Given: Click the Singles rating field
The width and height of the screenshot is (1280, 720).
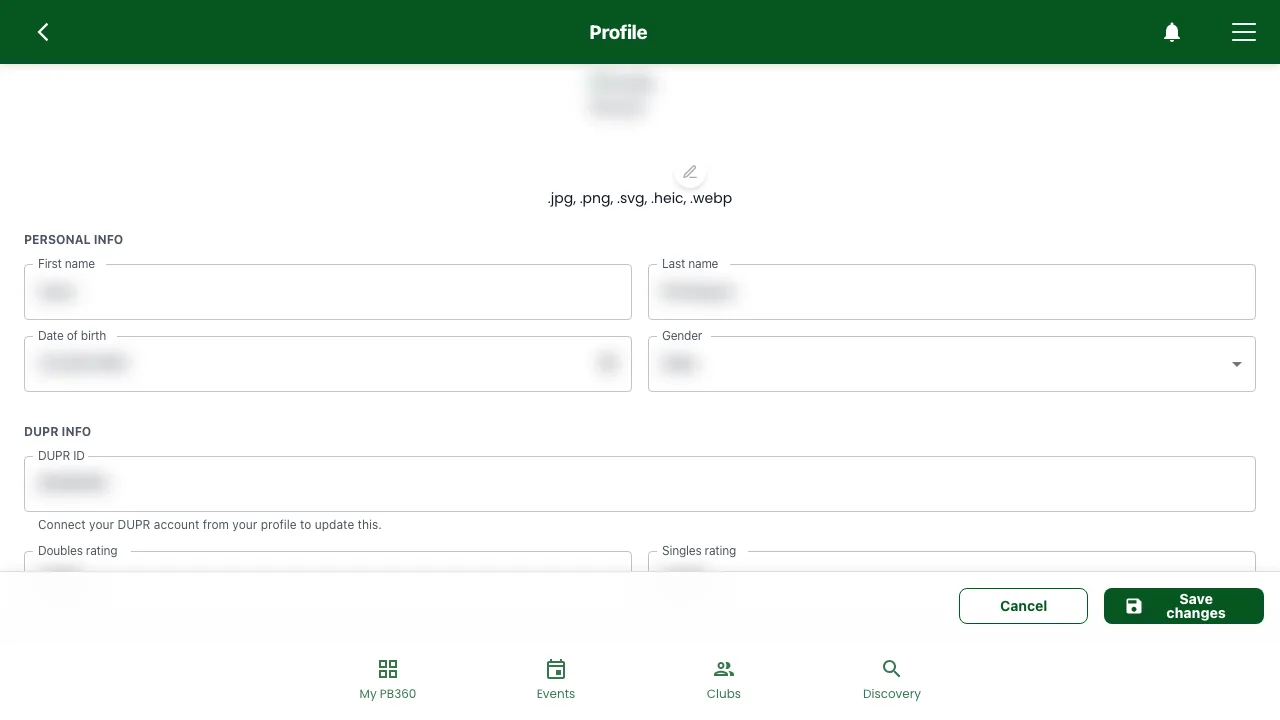Looking at the screenshot, I should coord(952,562).
